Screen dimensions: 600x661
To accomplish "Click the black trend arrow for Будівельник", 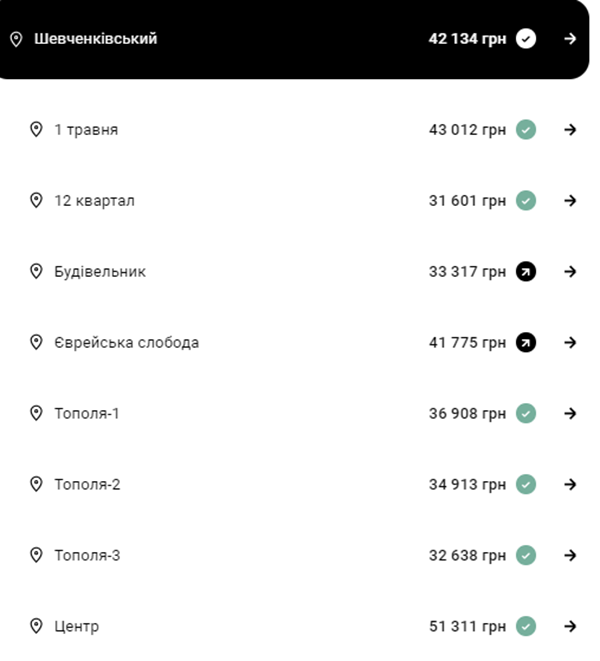I will pos(526,272).
